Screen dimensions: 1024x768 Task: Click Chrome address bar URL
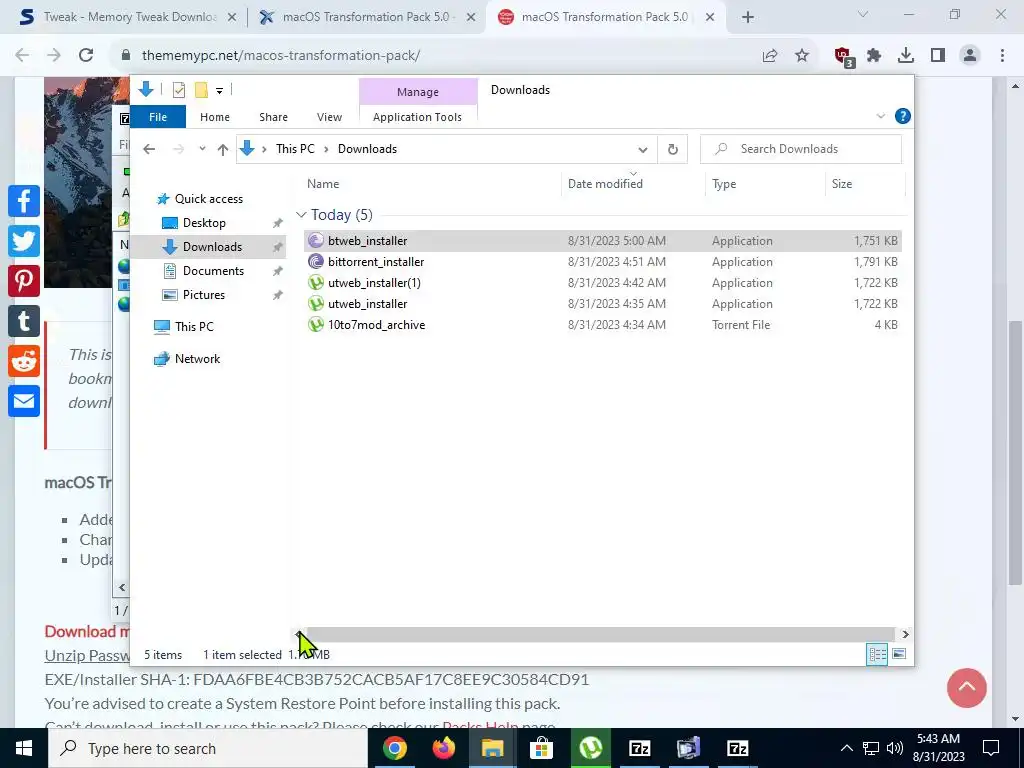(281, 56)
